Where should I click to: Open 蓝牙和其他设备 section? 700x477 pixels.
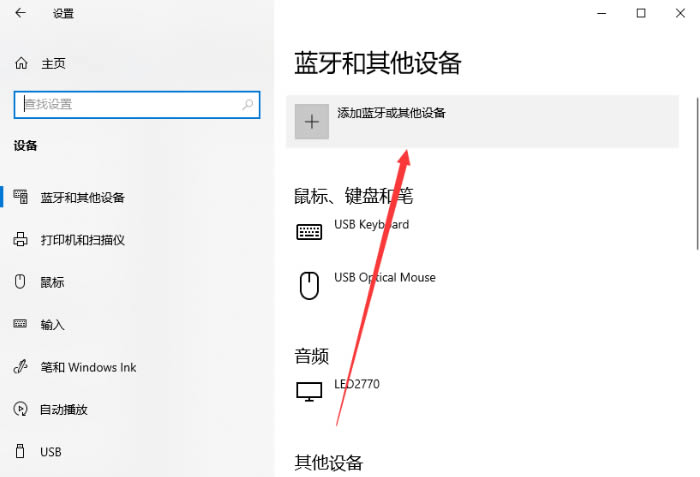[x=82, y=197]
